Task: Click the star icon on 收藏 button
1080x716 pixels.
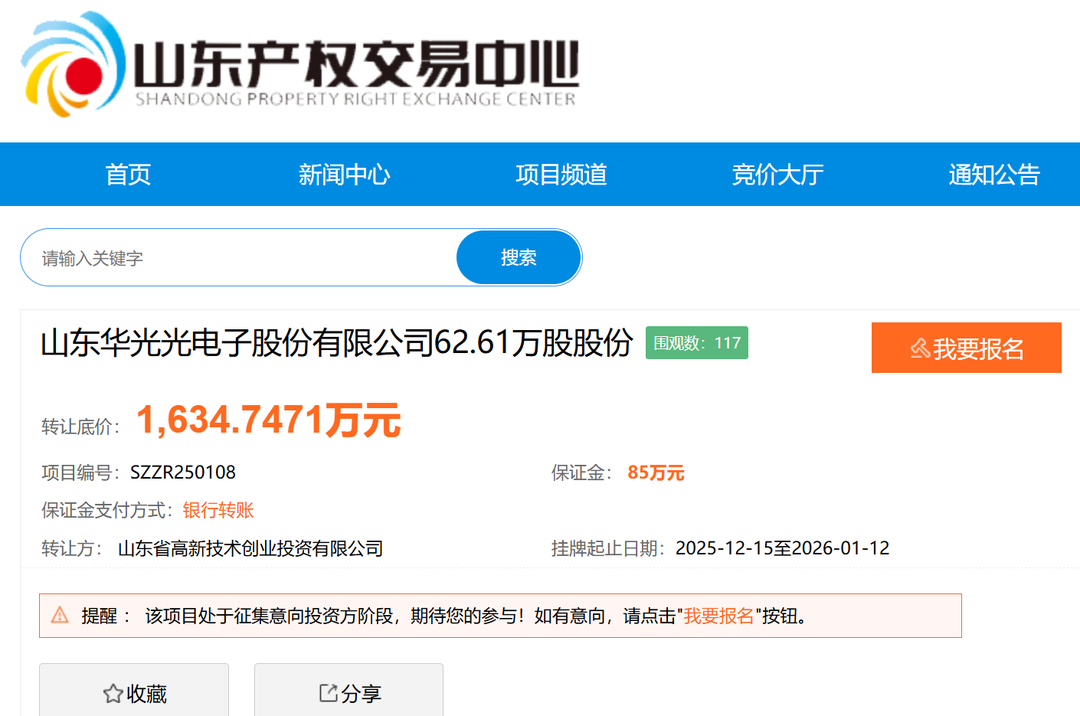Action: pyautogui.click(x=112, y=694)
